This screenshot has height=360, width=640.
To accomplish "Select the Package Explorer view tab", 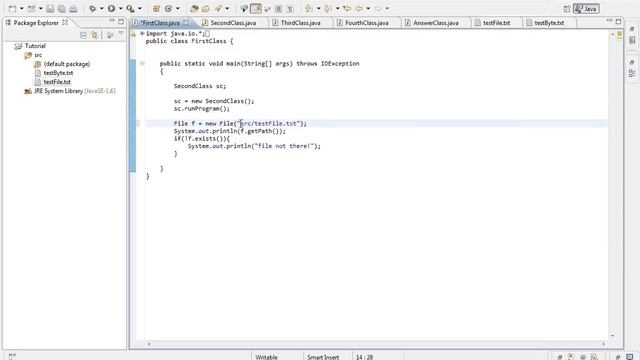I will tap(36, 23).
